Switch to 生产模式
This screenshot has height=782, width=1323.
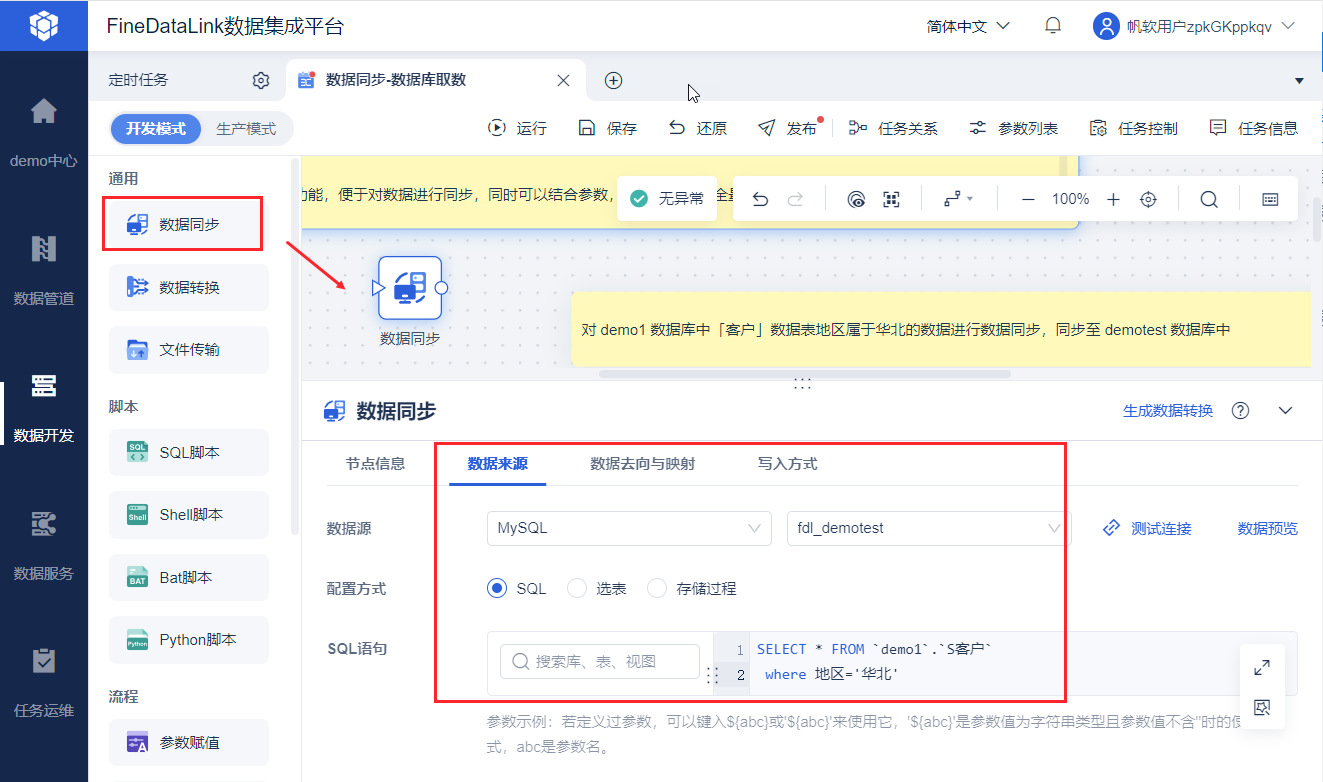click(x=246, y=129)
